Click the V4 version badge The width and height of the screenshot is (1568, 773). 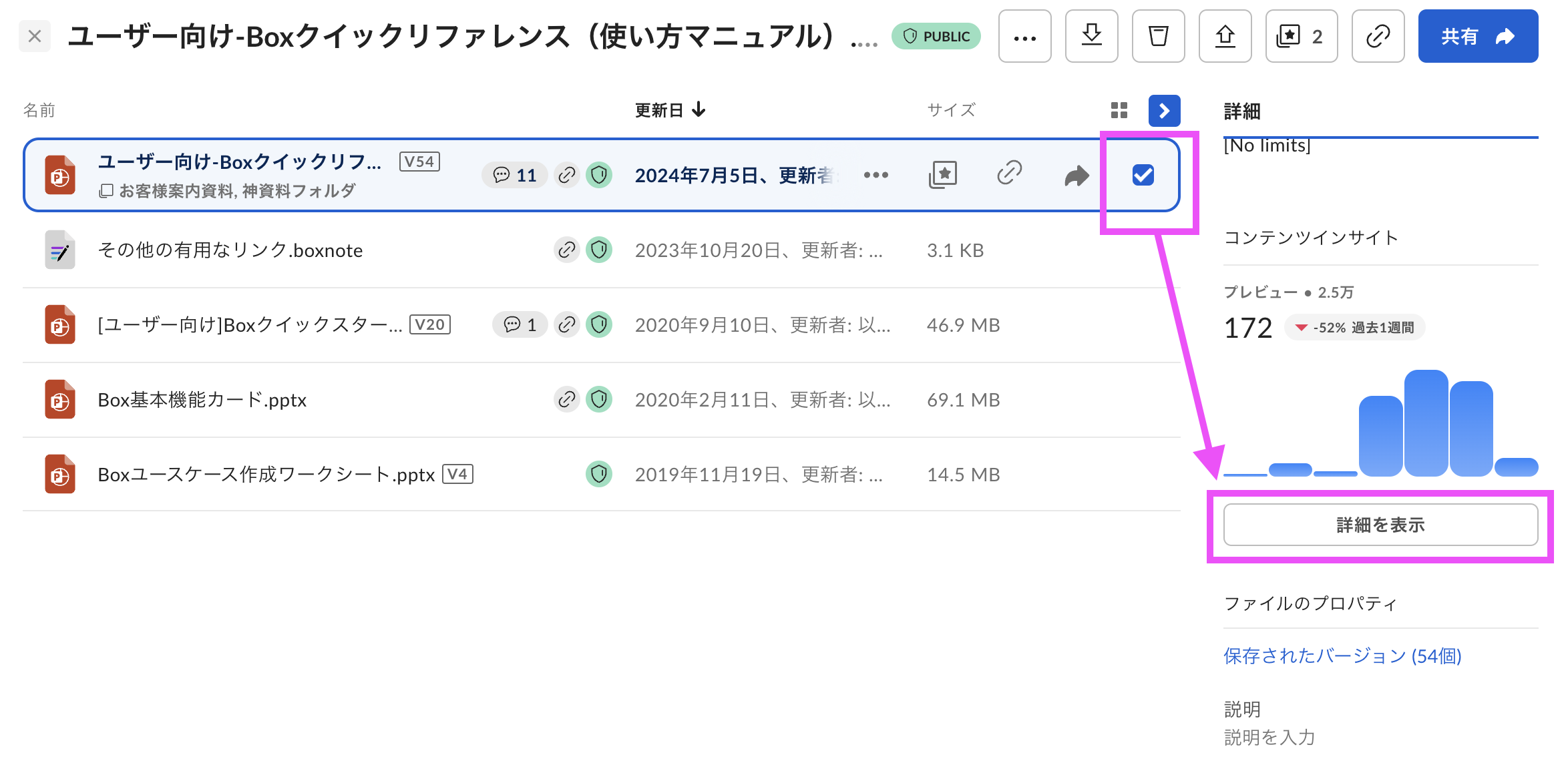[x=458, y=474]
